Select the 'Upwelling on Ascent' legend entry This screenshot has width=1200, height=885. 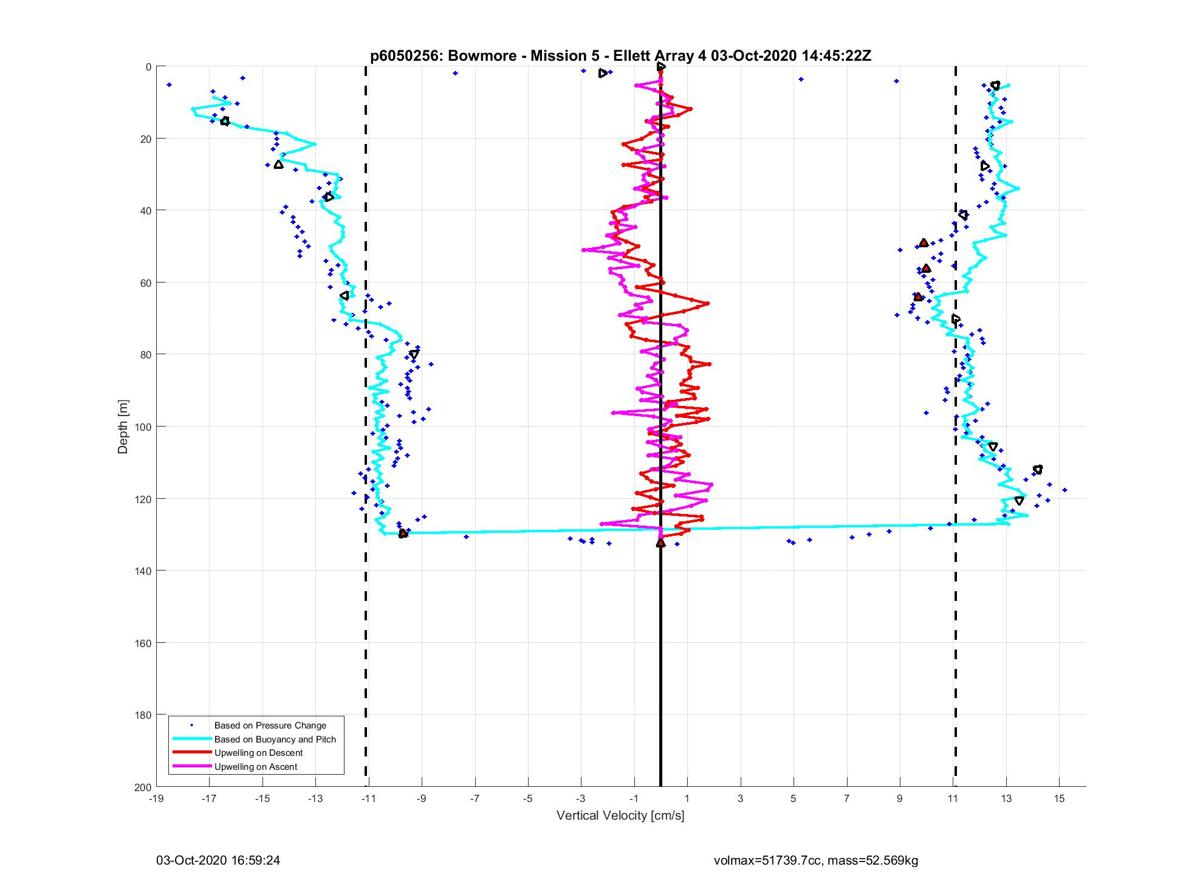pos(256,767)
